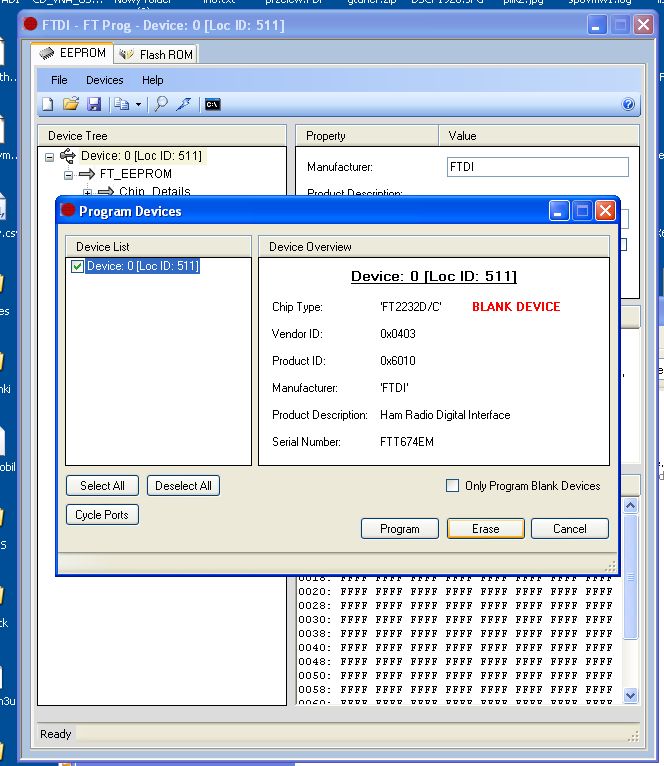Minimize the FT Prog main window

(x=597, y=24)
